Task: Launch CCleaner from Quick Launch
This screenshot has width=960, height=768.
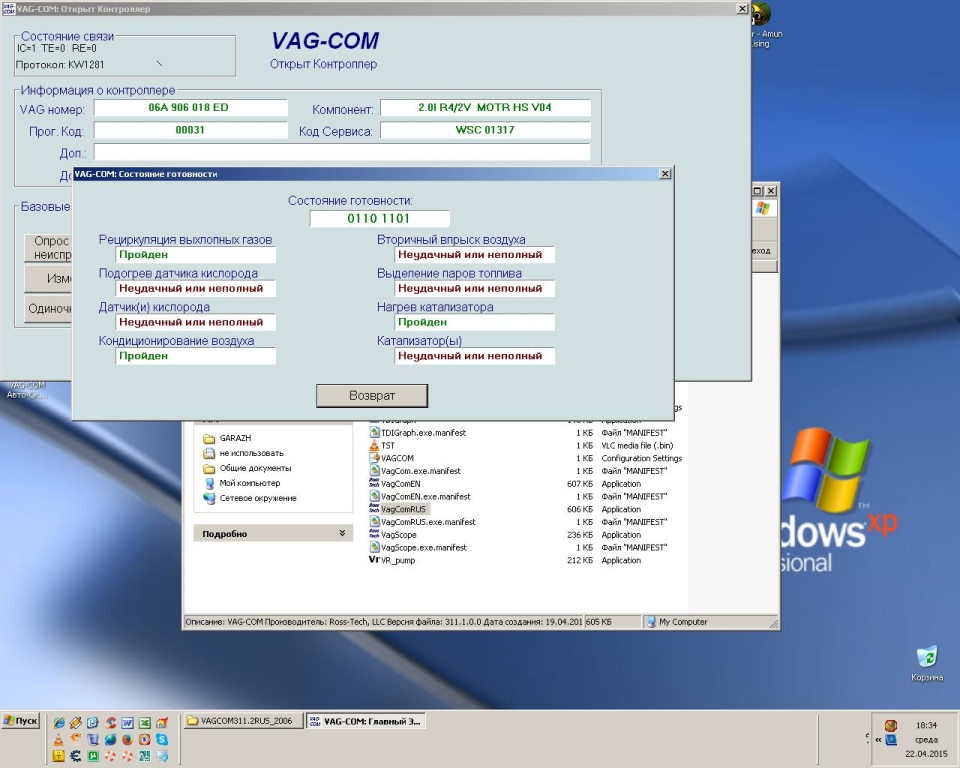Action: pos(111,723)
